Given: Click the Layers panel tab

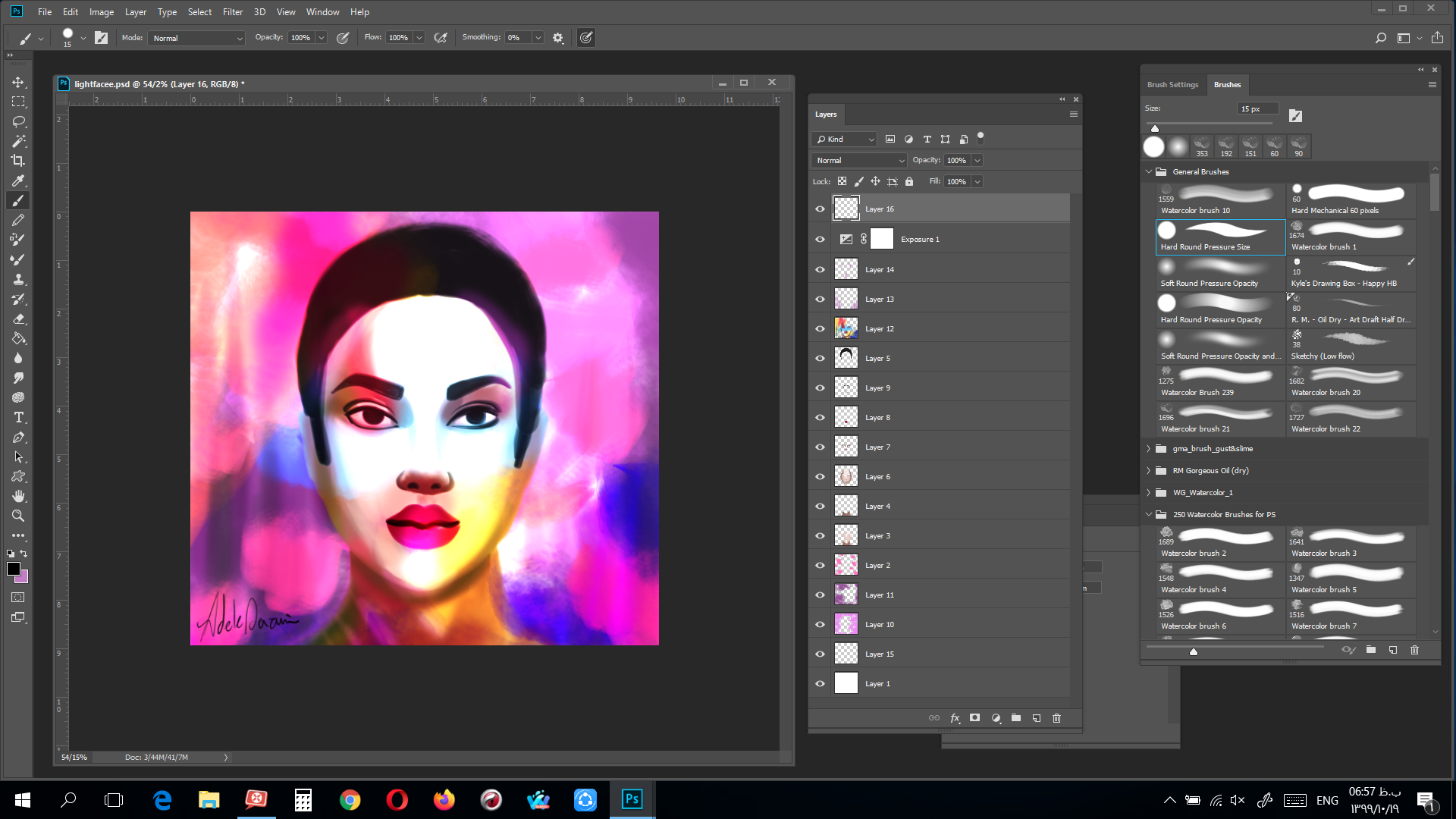Looking at the screenshot, I should click(826, 115).
